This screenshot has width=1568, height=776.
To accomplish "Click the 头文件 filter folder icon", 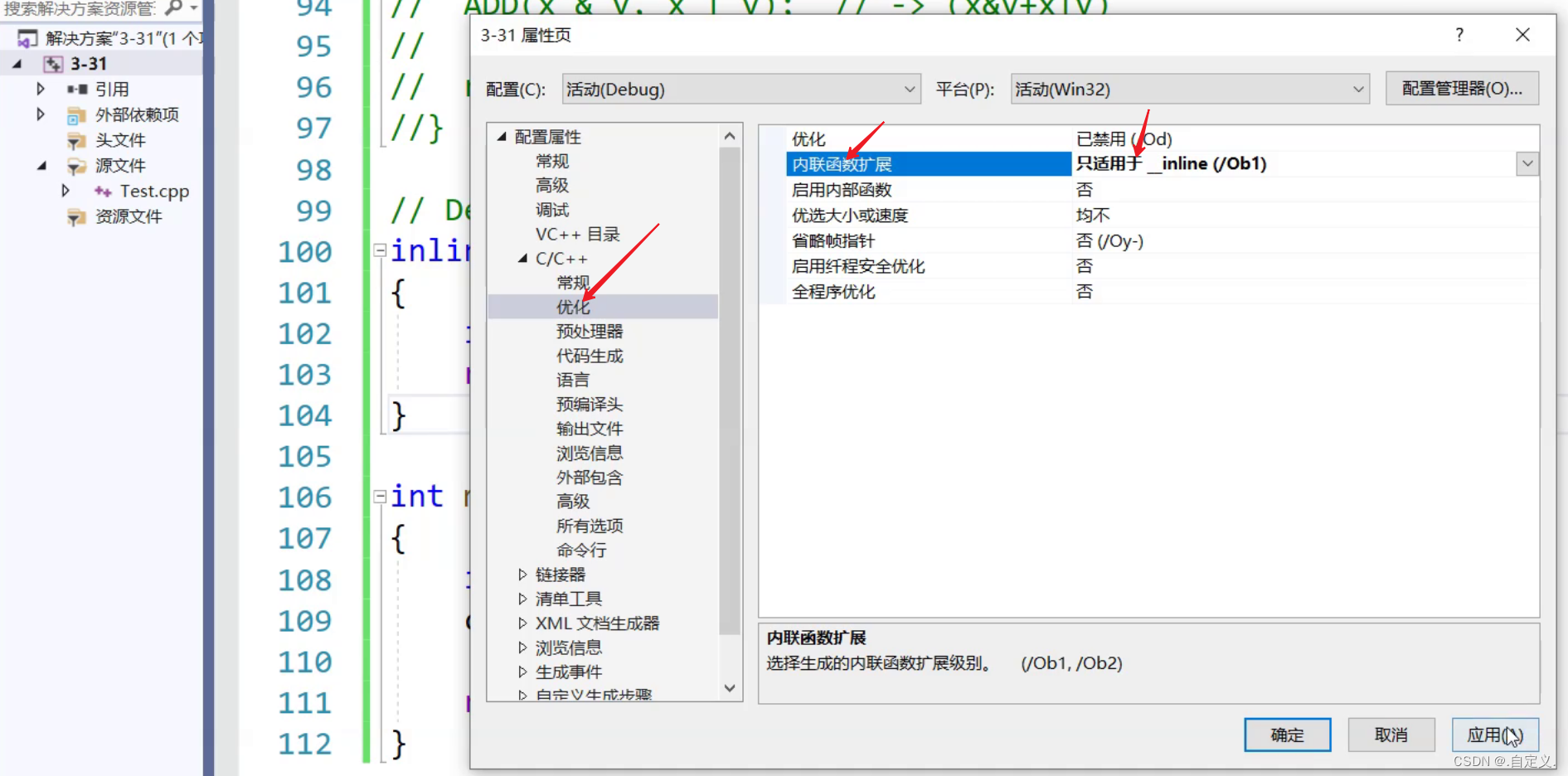I will 76,140.
